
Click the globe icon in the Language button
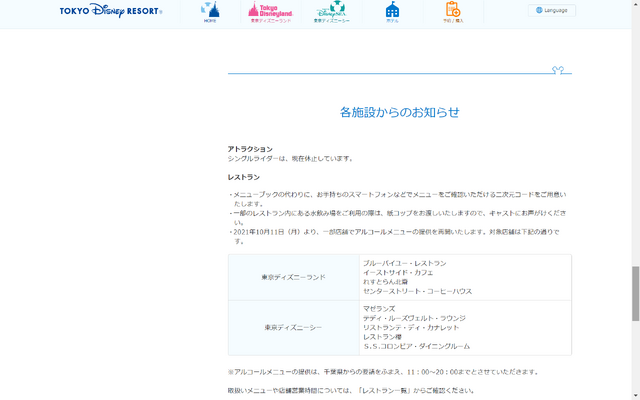[x=539, y=10]
